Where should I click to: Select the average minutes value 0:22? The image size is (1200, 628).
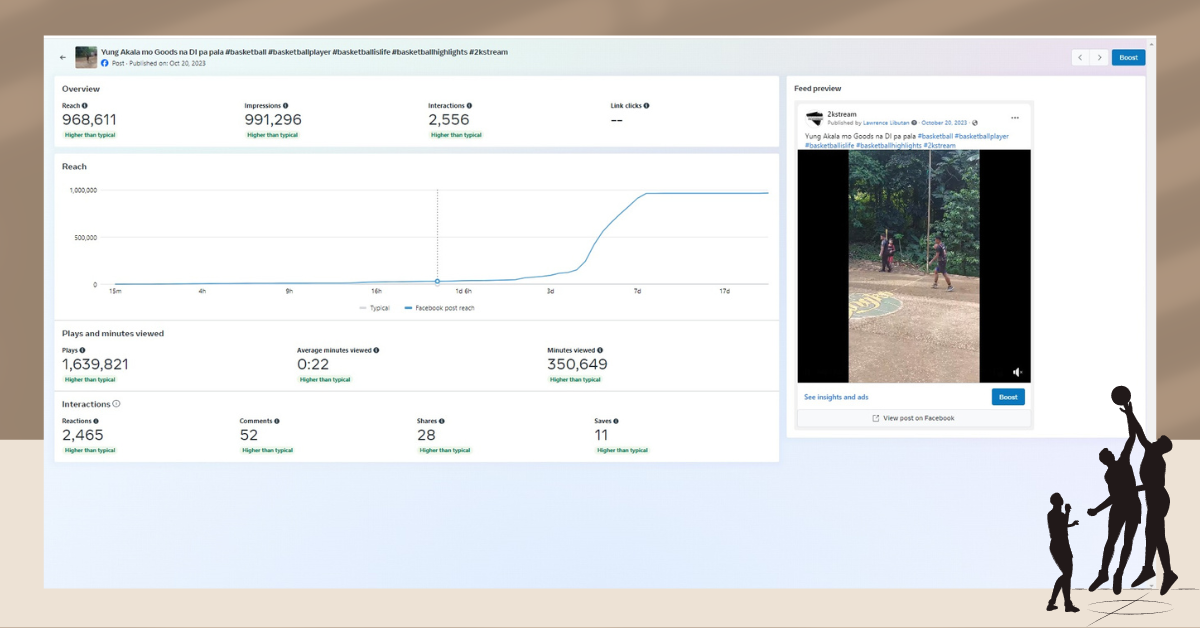[x=313, y=365]
